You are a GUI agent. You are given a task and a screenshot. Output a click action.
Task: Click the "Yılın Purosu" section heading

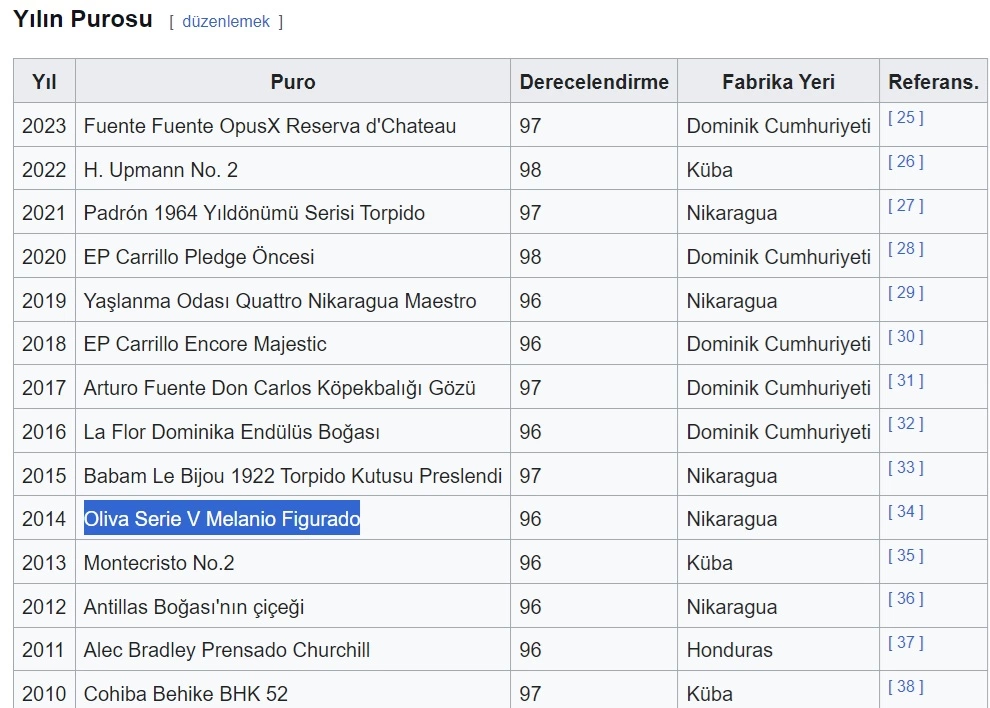[83, 19]
